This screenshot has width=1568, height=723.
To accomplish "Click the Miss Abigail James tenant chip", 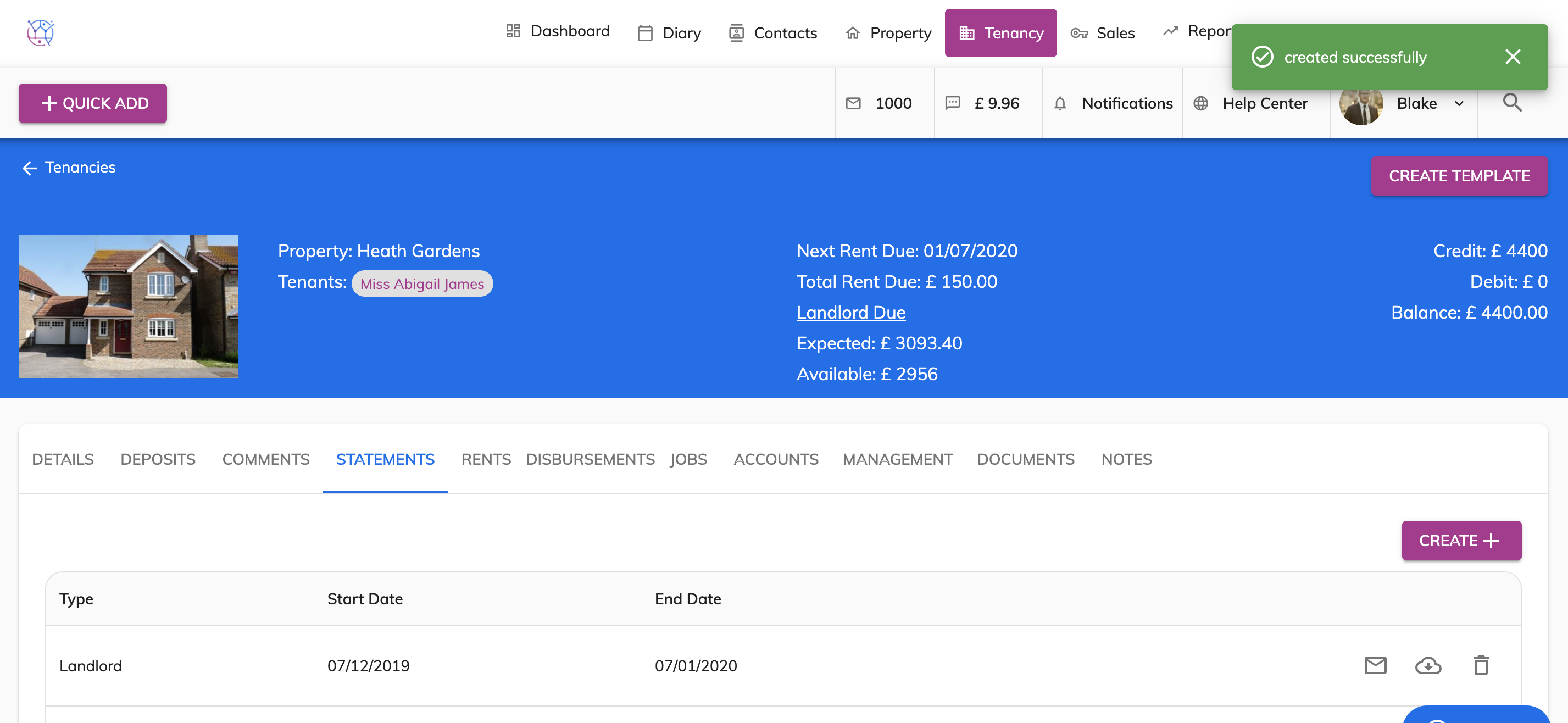I will (x=422, y=283).
